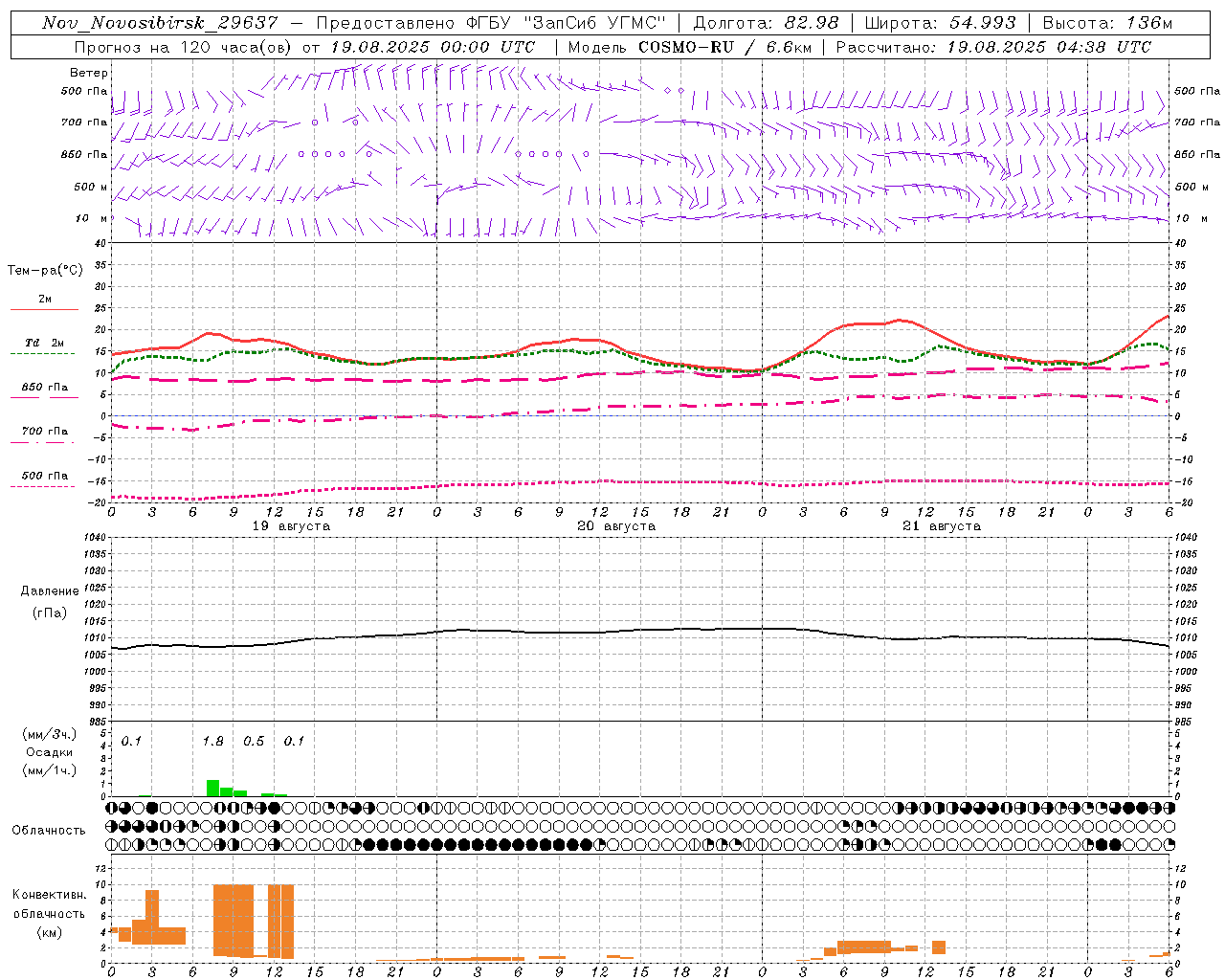Click the precipitation amount 0.5
Viewport: 1225px width, 980px height.
[x=254, y=742]
